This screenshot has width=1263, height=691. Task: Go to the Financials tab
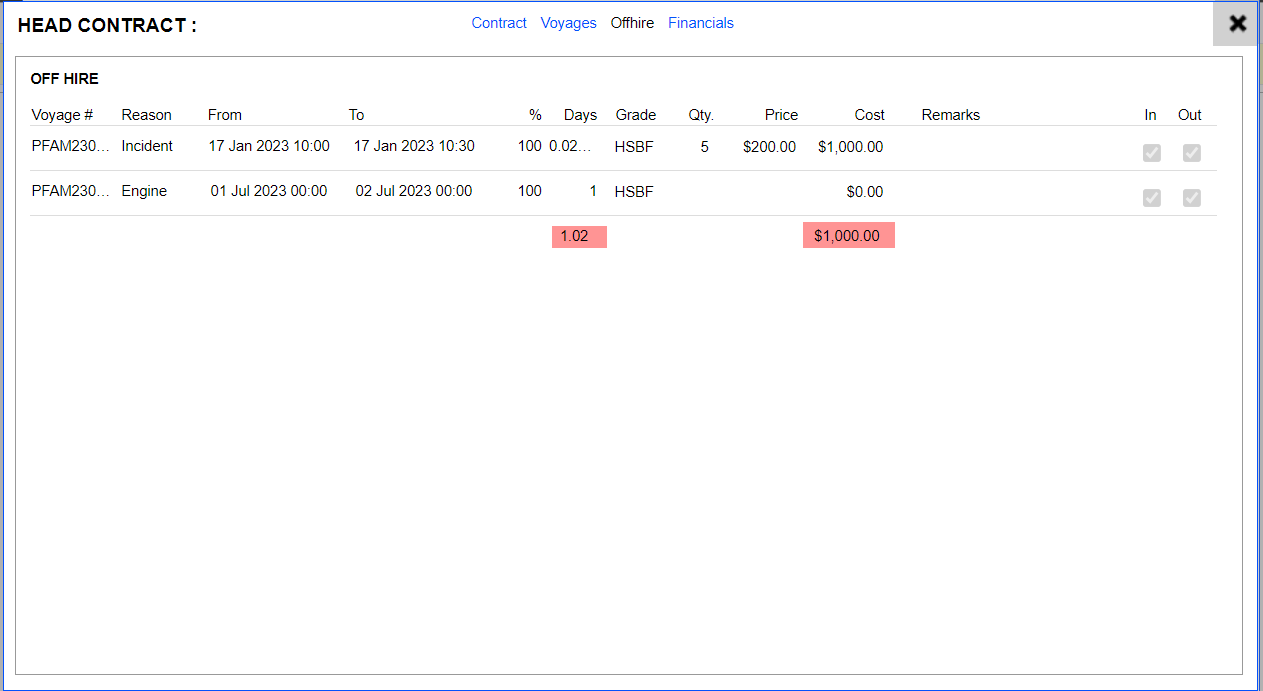click(x=700, y=23)
